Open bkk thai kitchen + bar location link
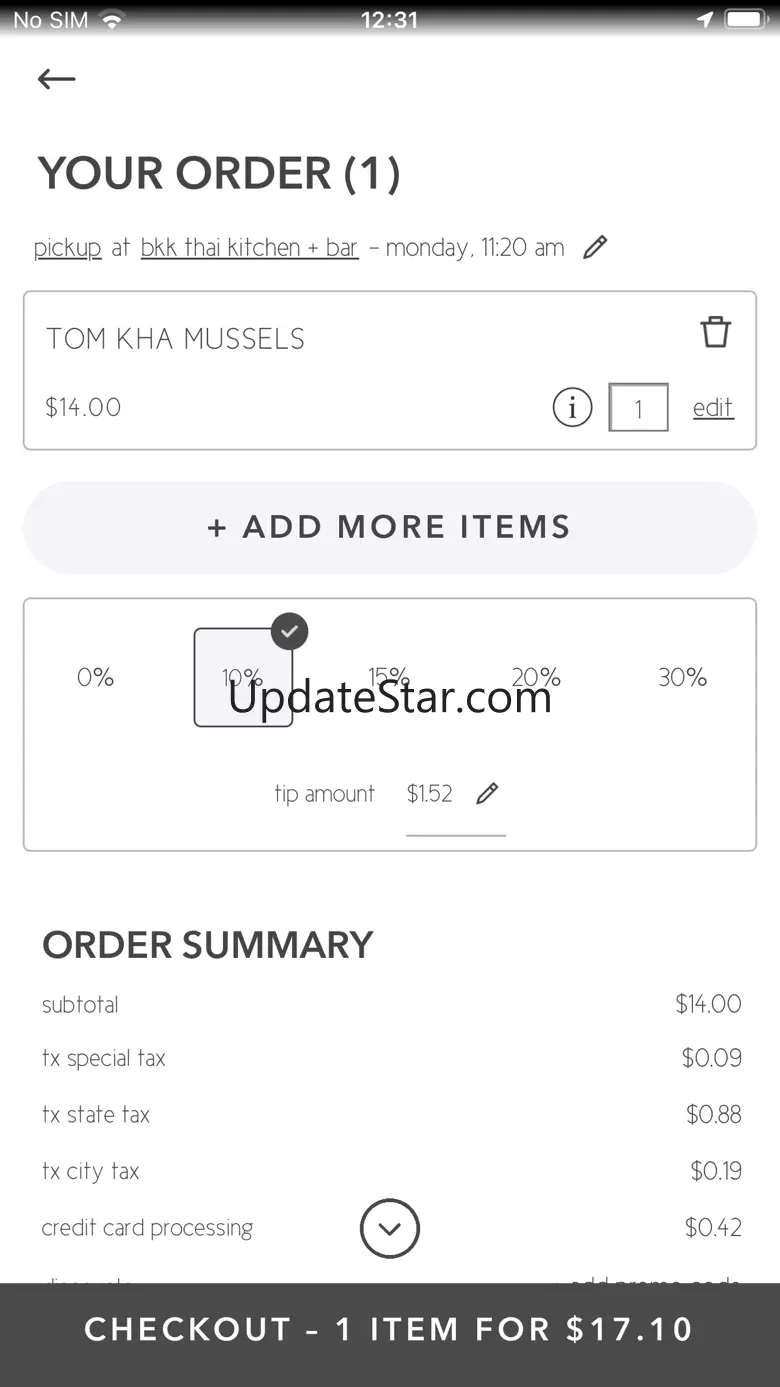The width and height of the screenshot is (780, 1387). tap(249, 248)
